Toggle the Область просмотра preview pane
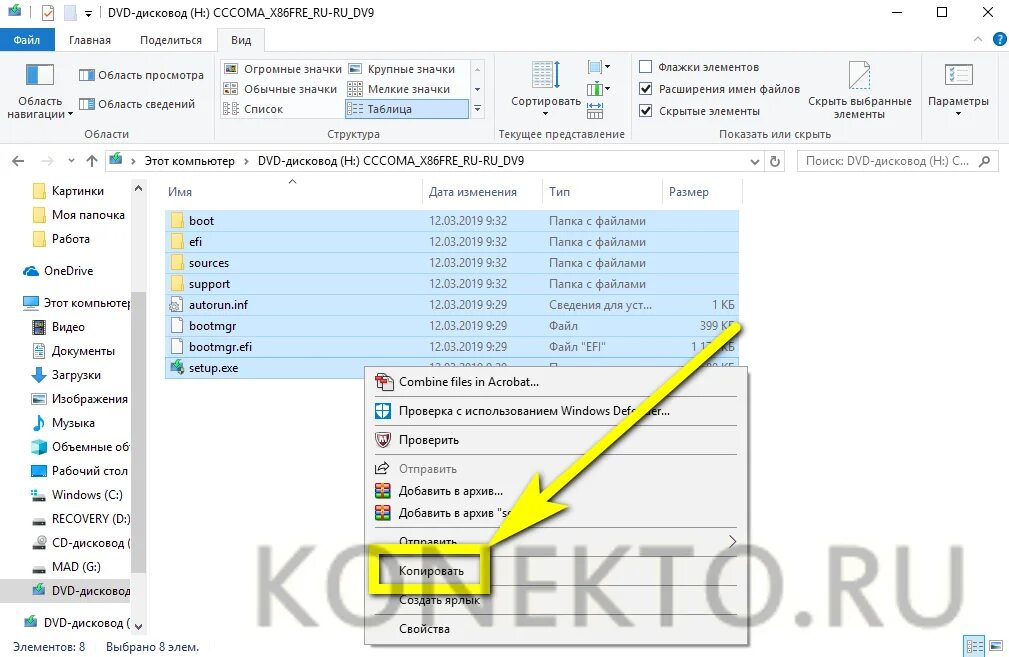Viewport: 1009px width, 657px height. (141, 75)
